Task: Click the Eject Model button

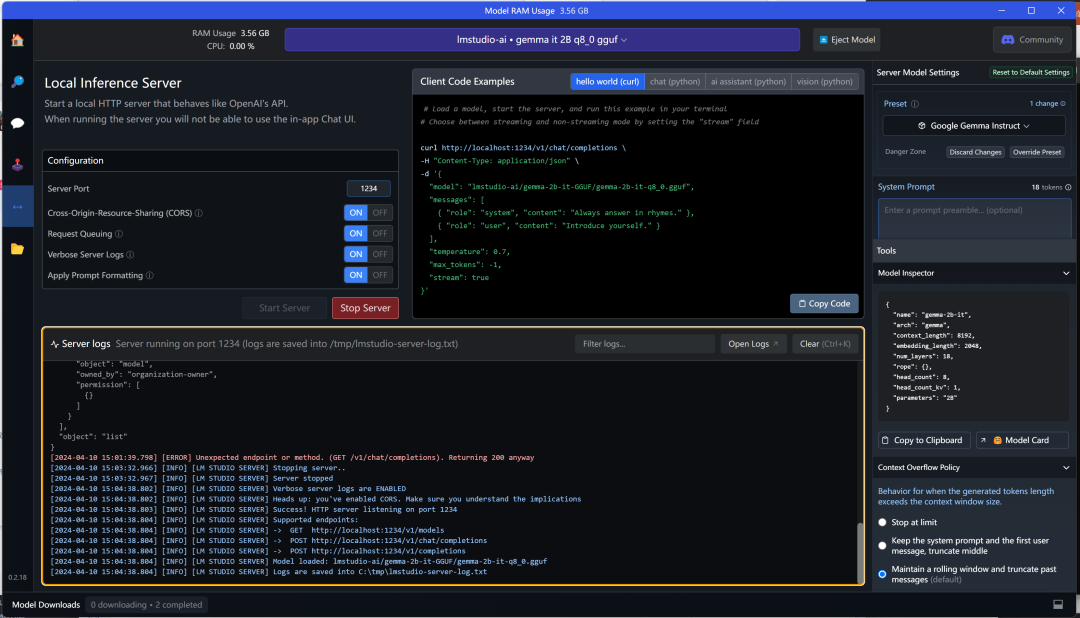Action: [847, 39]
